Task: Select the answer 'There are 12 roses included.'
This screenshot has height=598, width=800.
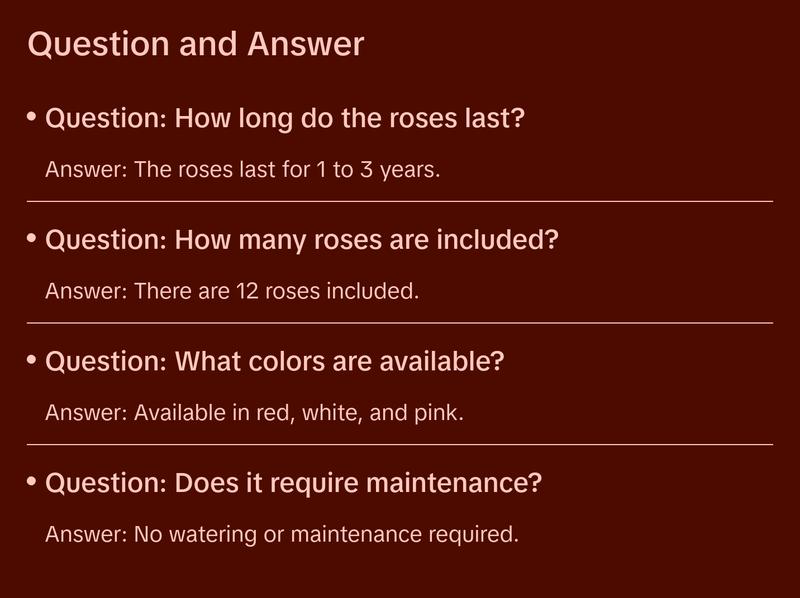Action: click(275, 291)
